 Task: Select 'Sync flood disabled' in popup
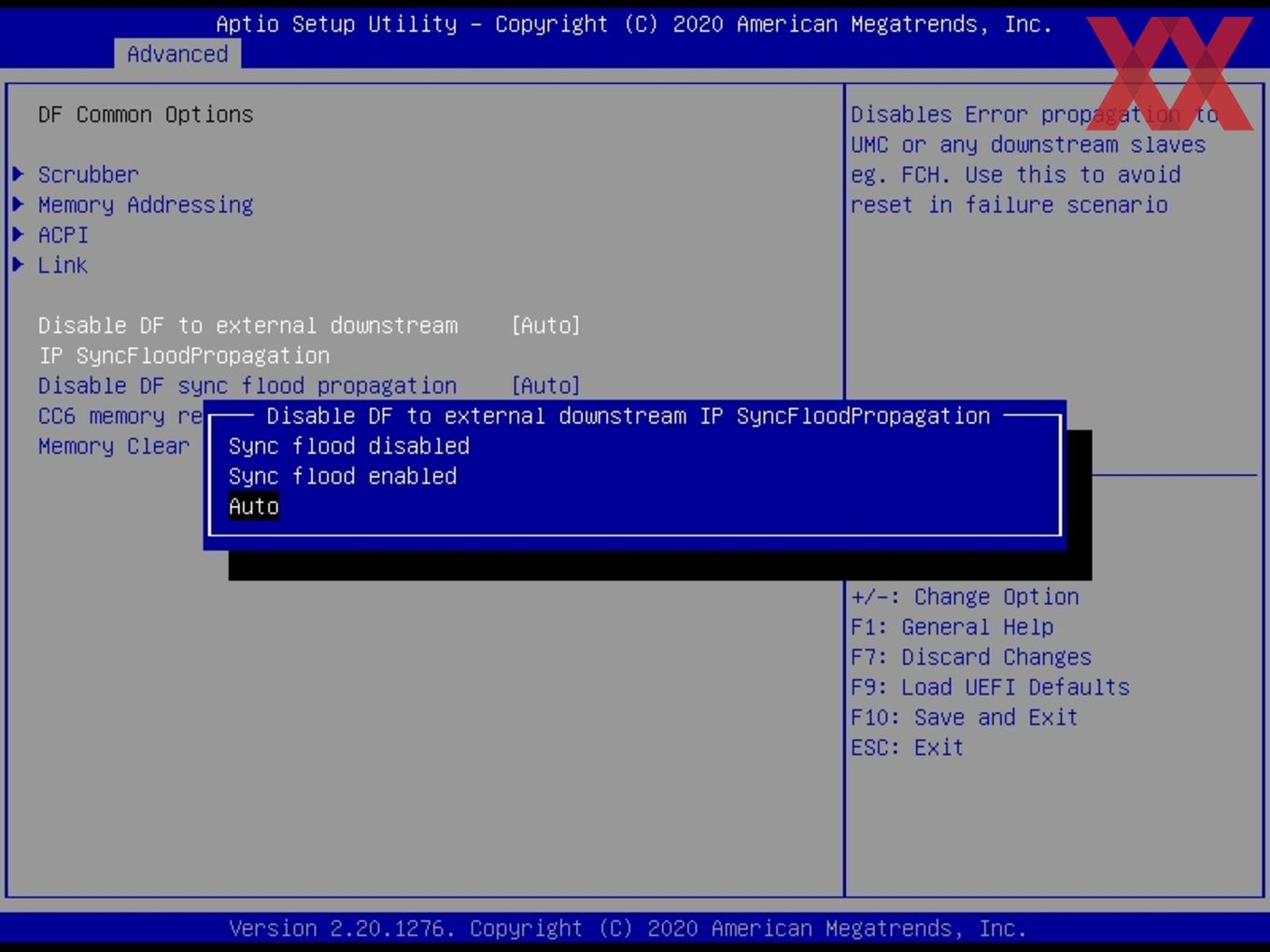pyautogui.click(x=348, y=446)
